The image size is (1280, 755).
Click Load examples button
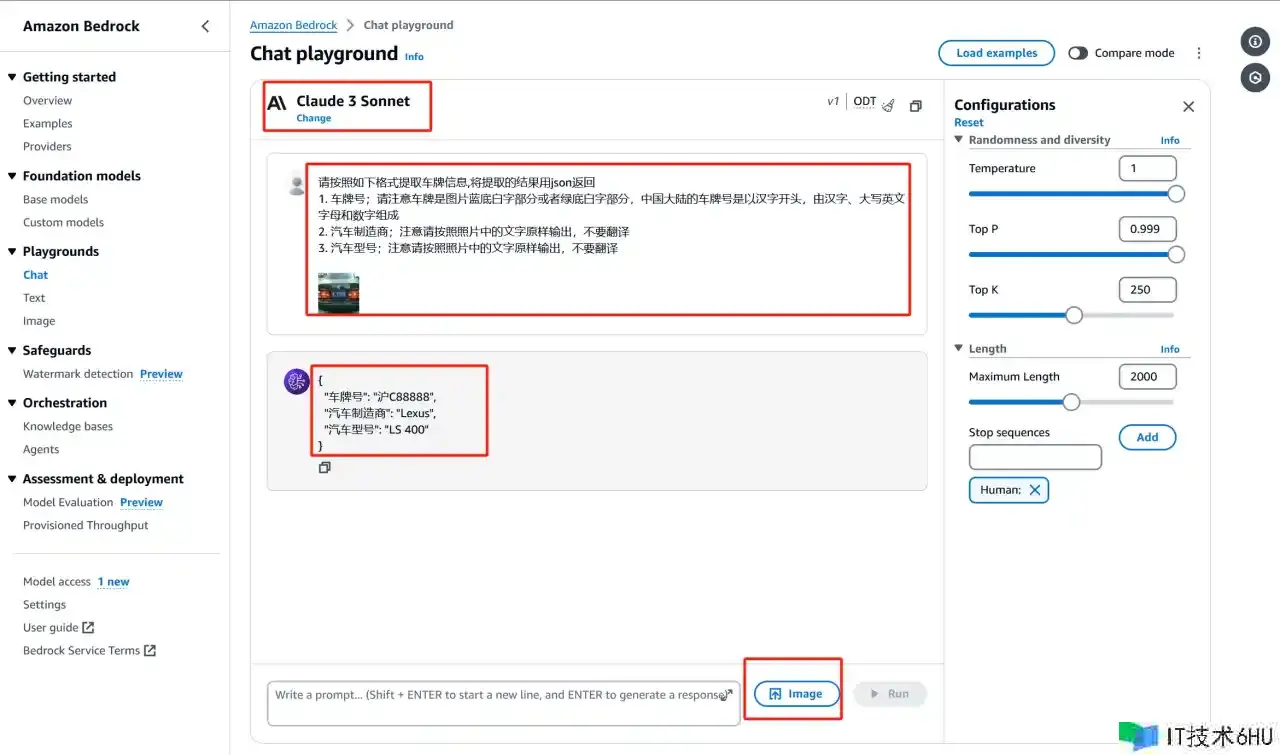tap(996, 53)
